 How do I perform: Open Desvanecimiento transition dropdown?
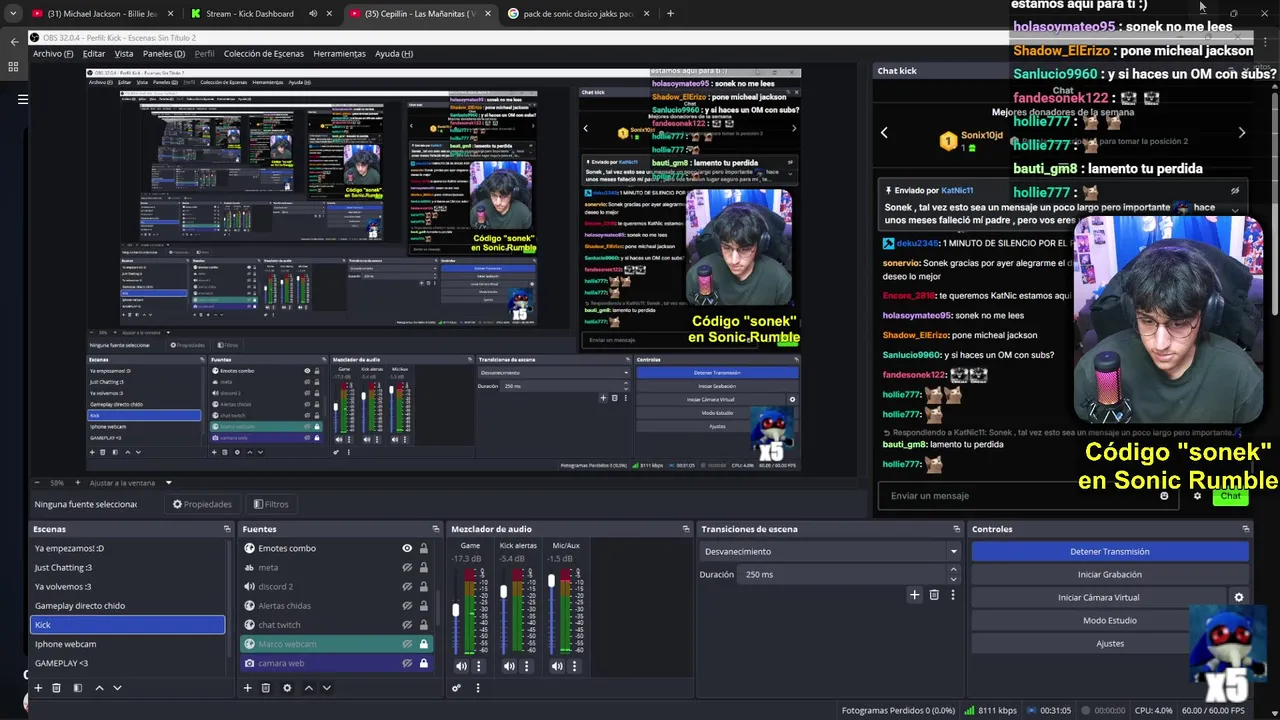pos(830,551)
